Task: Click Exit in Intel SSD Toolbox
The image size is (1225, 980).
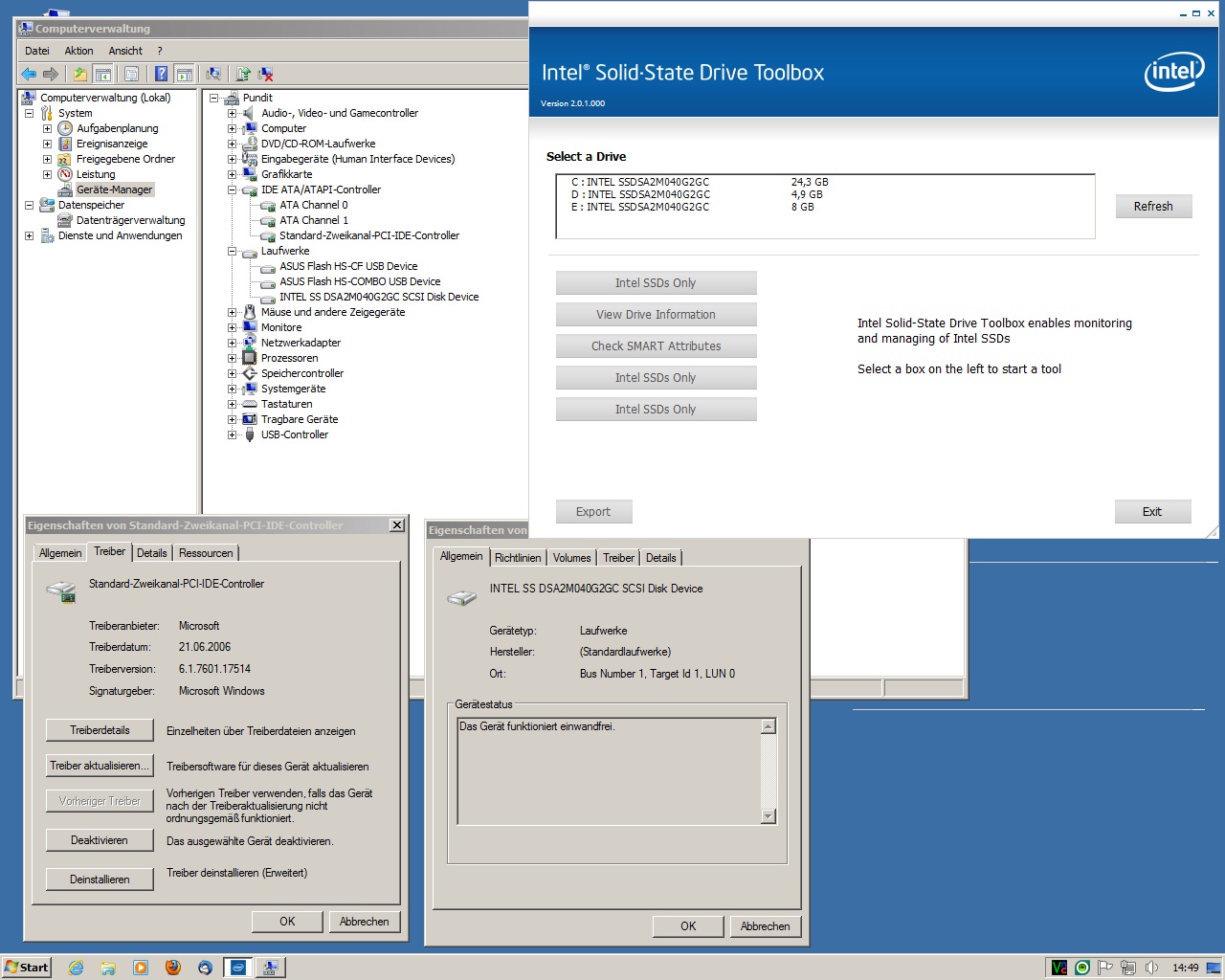Action: point(1152,512)
